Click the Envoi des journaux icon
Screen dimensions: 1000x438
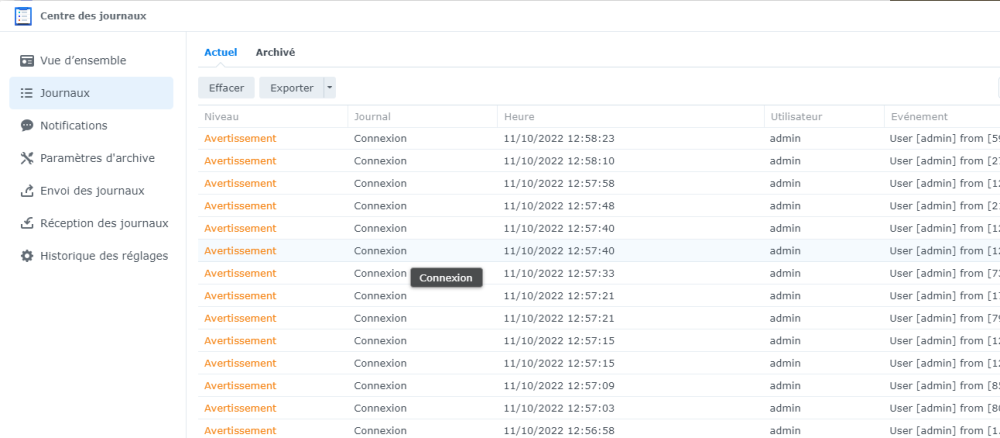pyautogui.click(x=27, y=191)
